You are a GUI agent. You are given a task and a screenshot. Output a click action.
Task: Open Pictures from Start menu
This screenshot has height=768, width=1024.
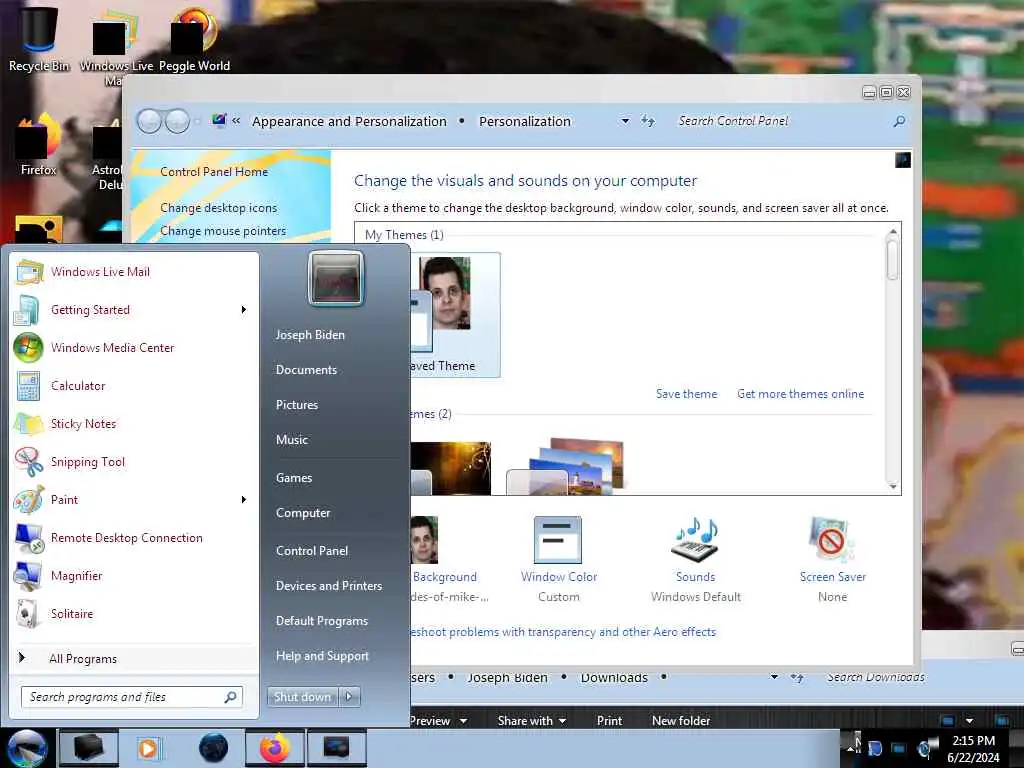(x=297, y=405)
